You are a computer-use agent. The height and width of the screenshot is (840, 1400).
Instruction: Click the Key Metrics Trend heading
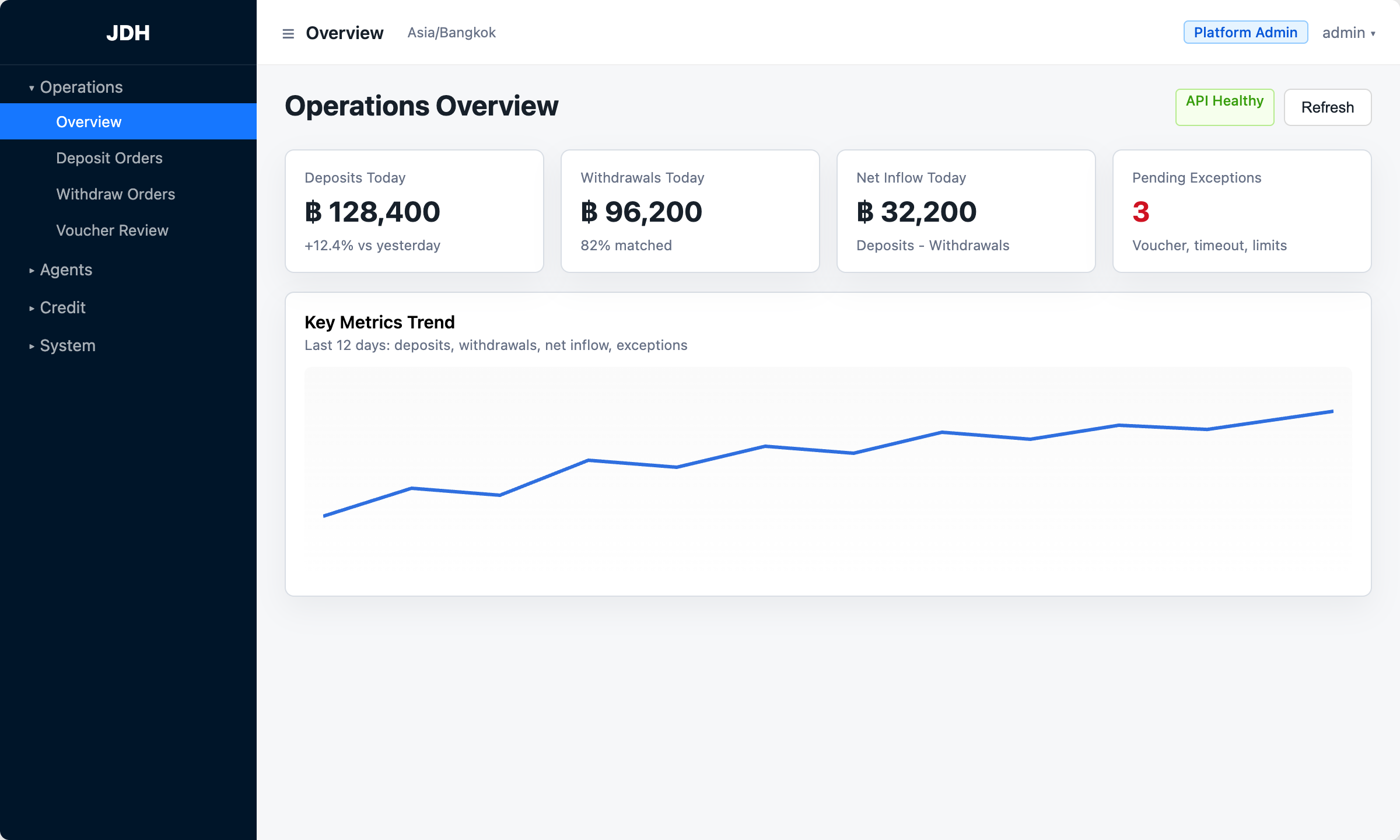pos(380,322)
